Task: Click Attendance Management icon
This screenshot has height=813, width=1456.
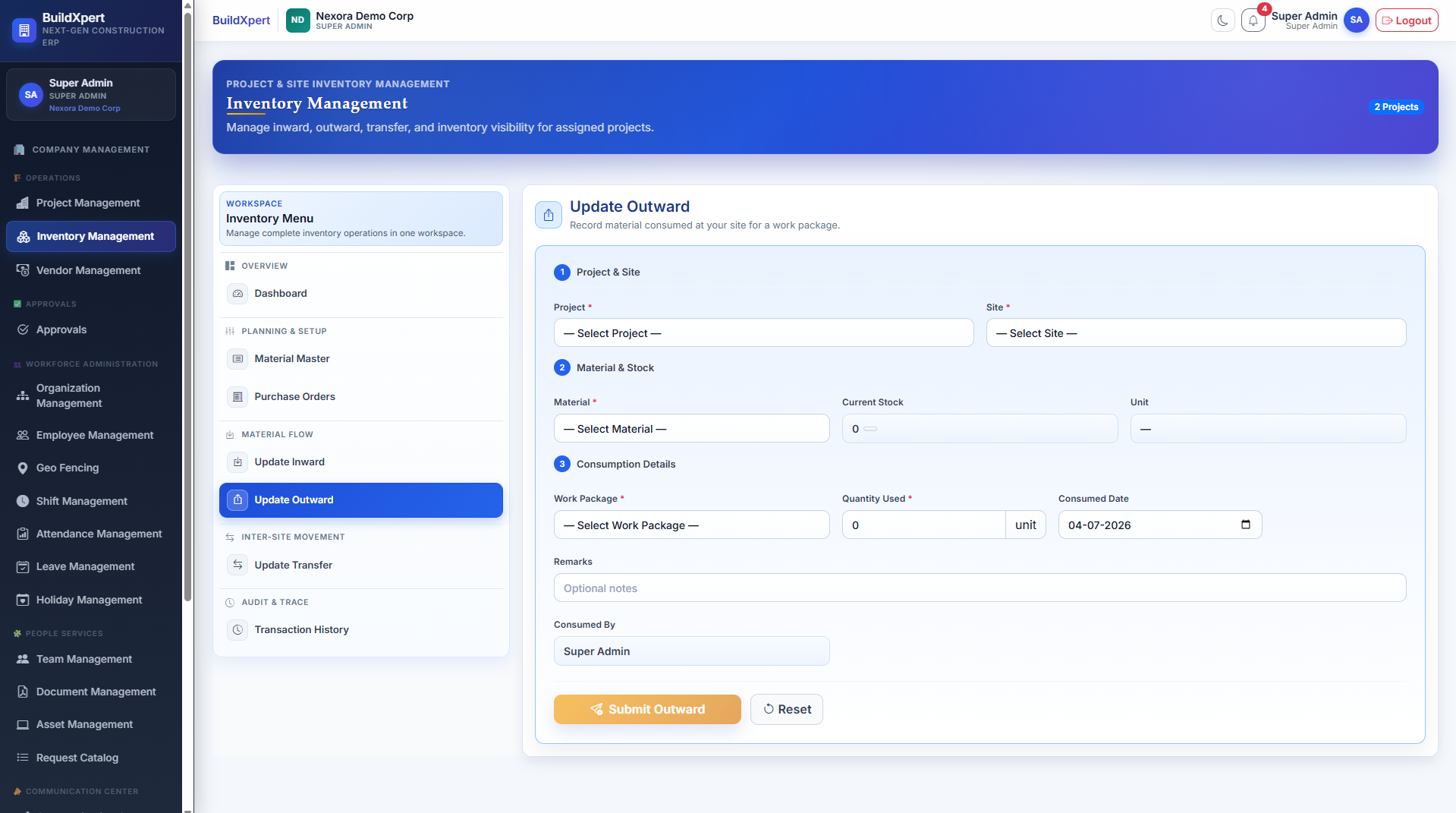Action: pyautogui.click(x=23, y=534)
